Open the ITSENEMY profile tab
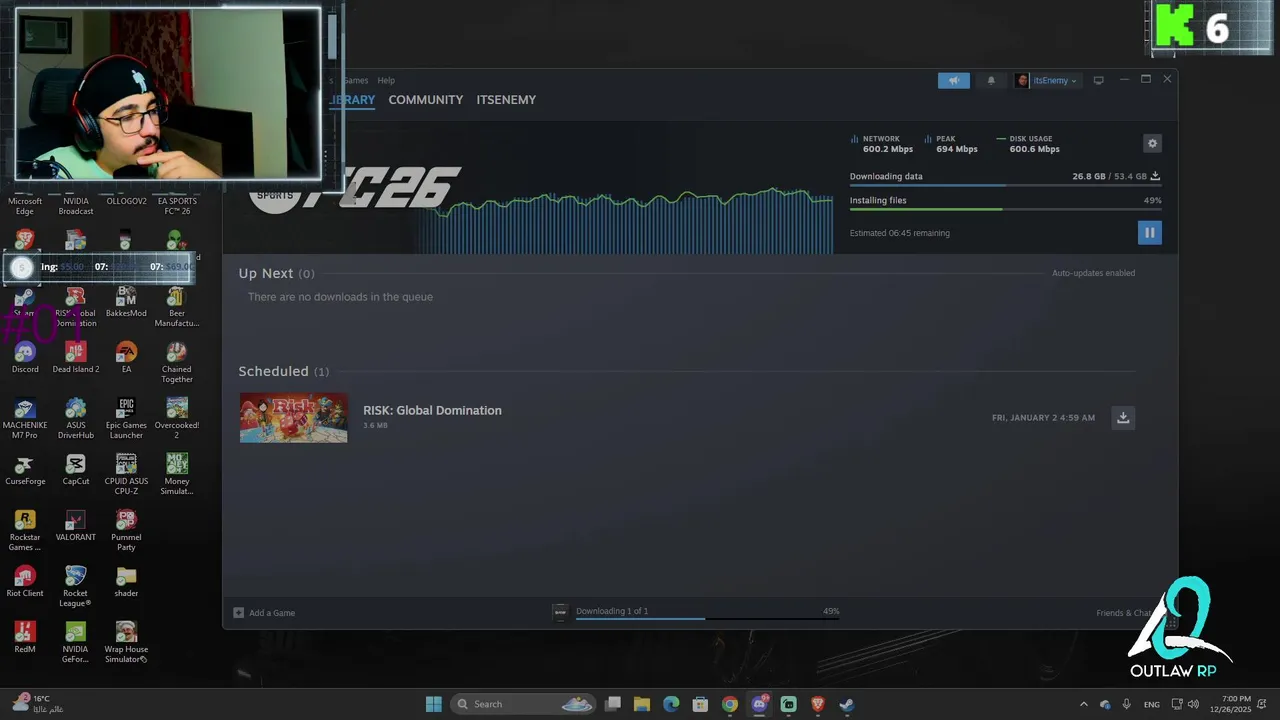1280x720 pixels. tap(506, 100)
